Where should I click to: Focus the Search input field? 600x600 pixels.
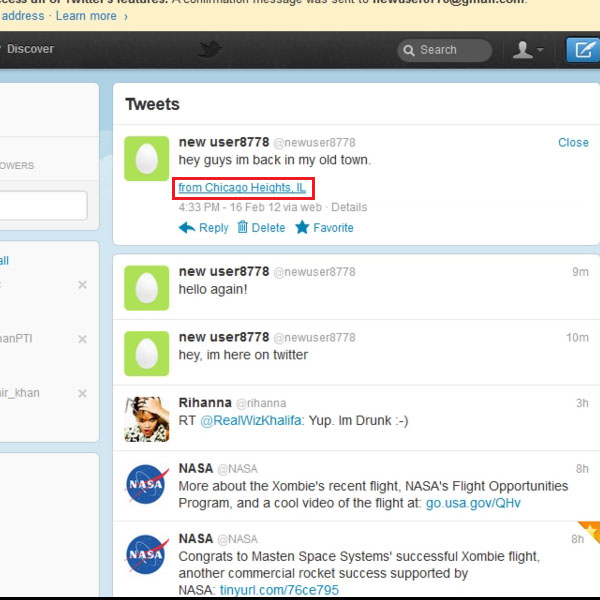coord(445,50)
